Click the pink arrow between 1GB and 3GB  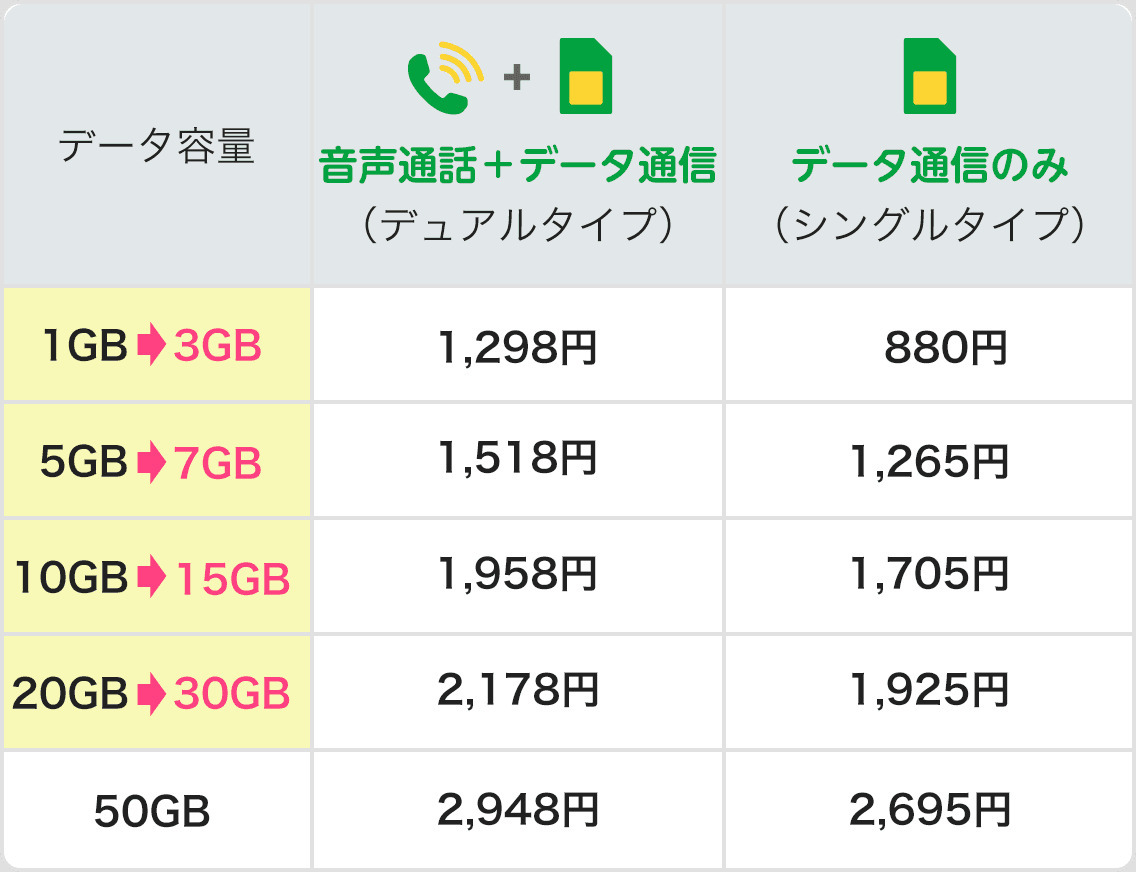click(151, 347)
